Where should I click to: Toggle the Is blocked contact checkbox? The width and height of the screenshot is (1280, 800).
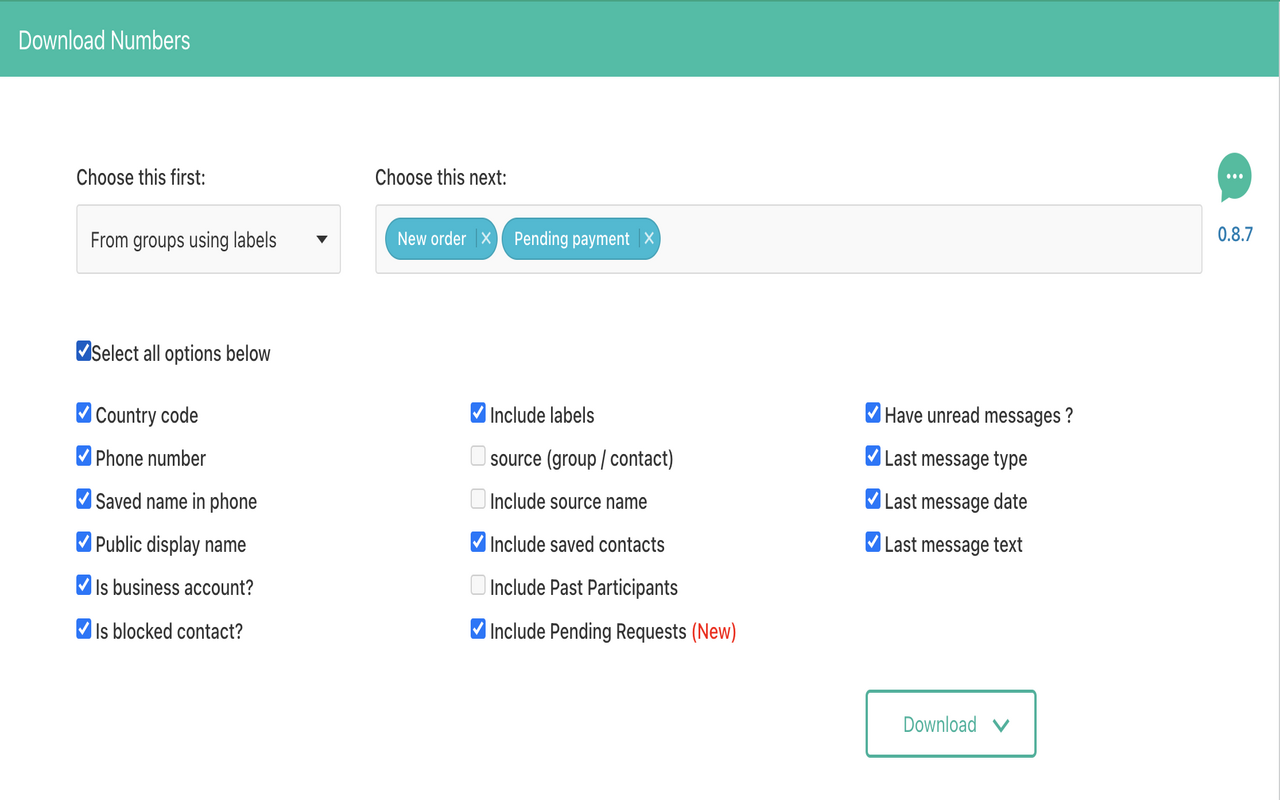point(84,630)
